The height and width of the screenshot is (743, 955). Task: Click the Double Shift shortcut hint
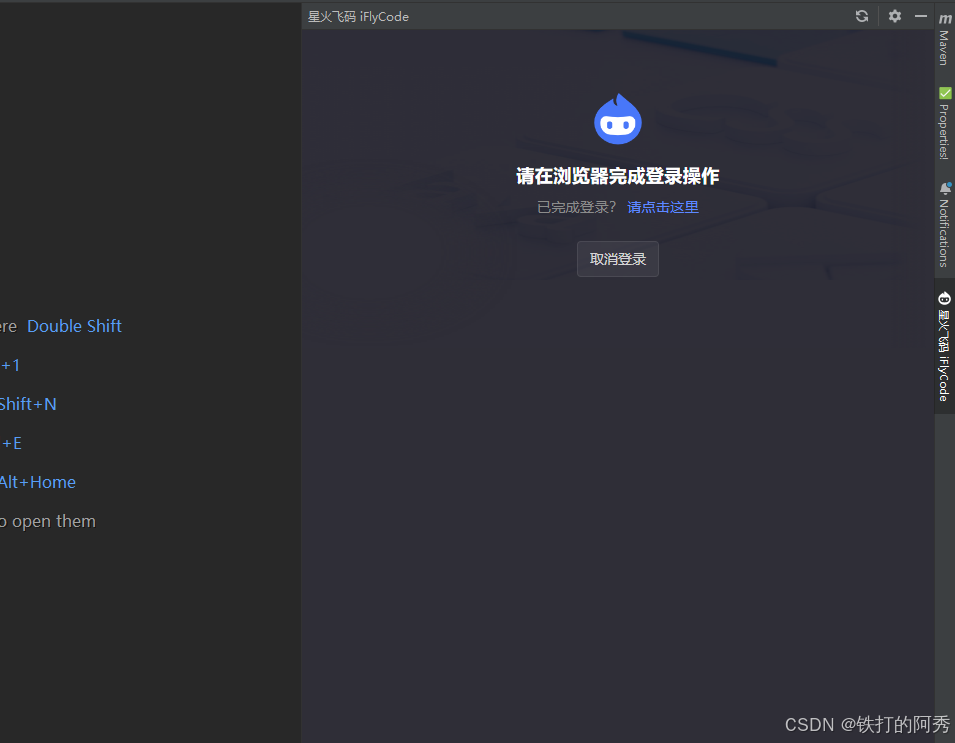click(x=74, y=326)
